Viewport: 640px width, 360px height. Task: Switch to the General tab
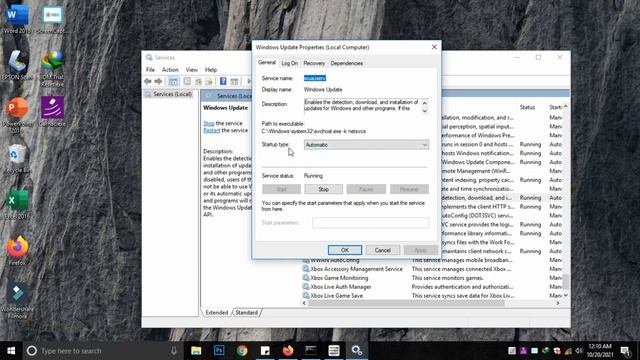[x=267, y=62]
